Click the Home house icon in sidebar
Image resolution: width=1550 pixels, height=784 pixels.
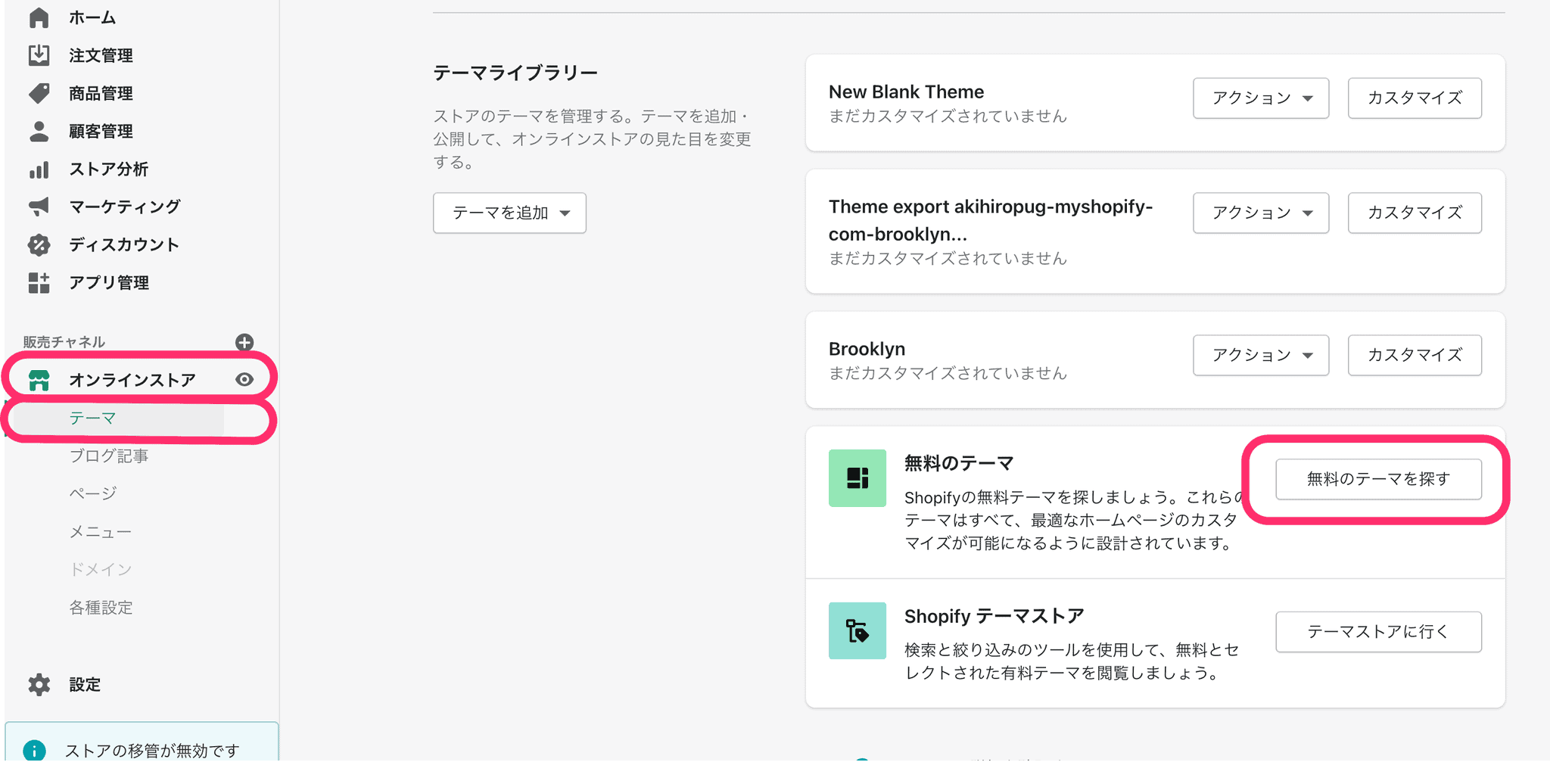click(39, 17)
